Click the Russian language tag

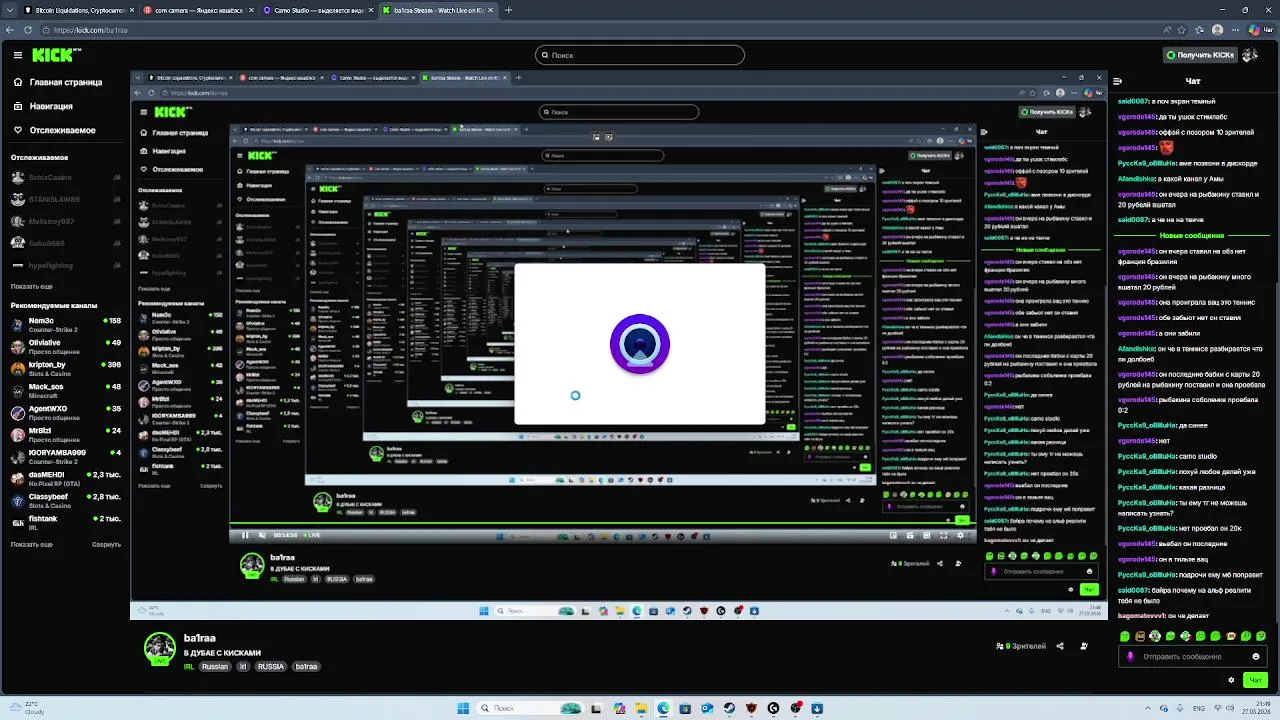pos(215,666)
